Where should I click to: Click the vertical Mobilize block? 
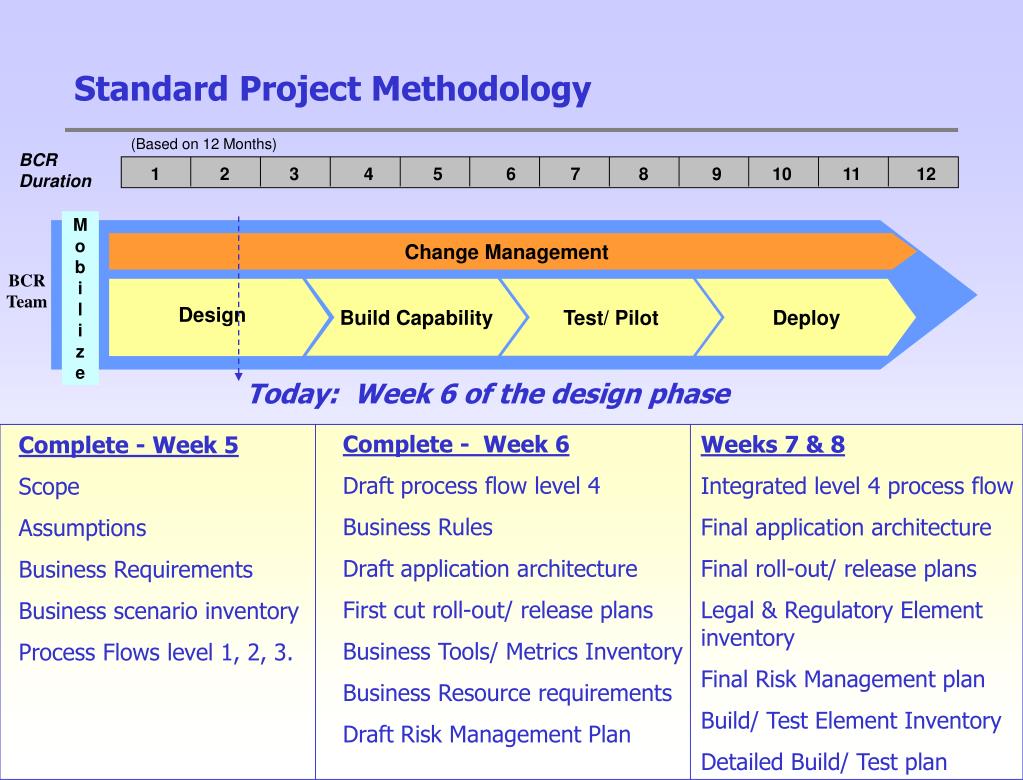pos(80,298)
